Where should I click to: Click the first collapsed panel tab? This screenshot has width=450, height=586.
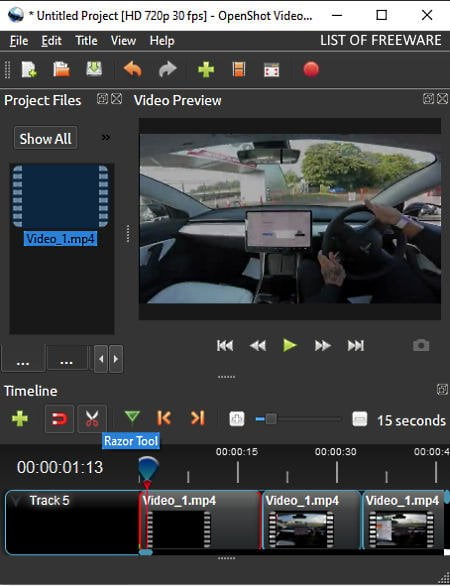point(23,359)
